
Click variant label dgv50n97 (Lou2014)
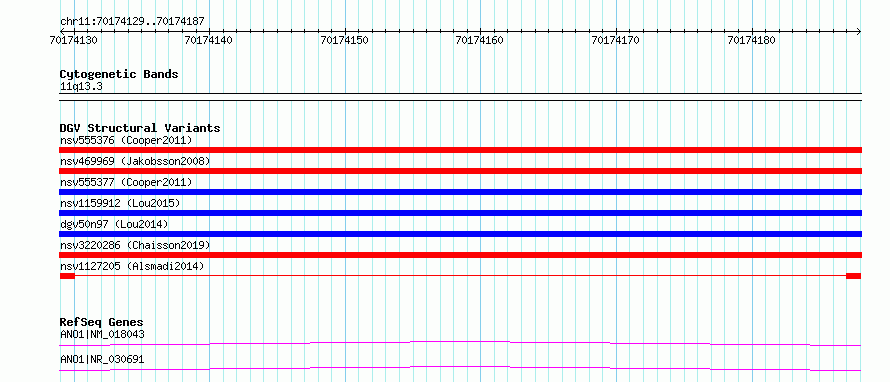(x=114, y=224)
